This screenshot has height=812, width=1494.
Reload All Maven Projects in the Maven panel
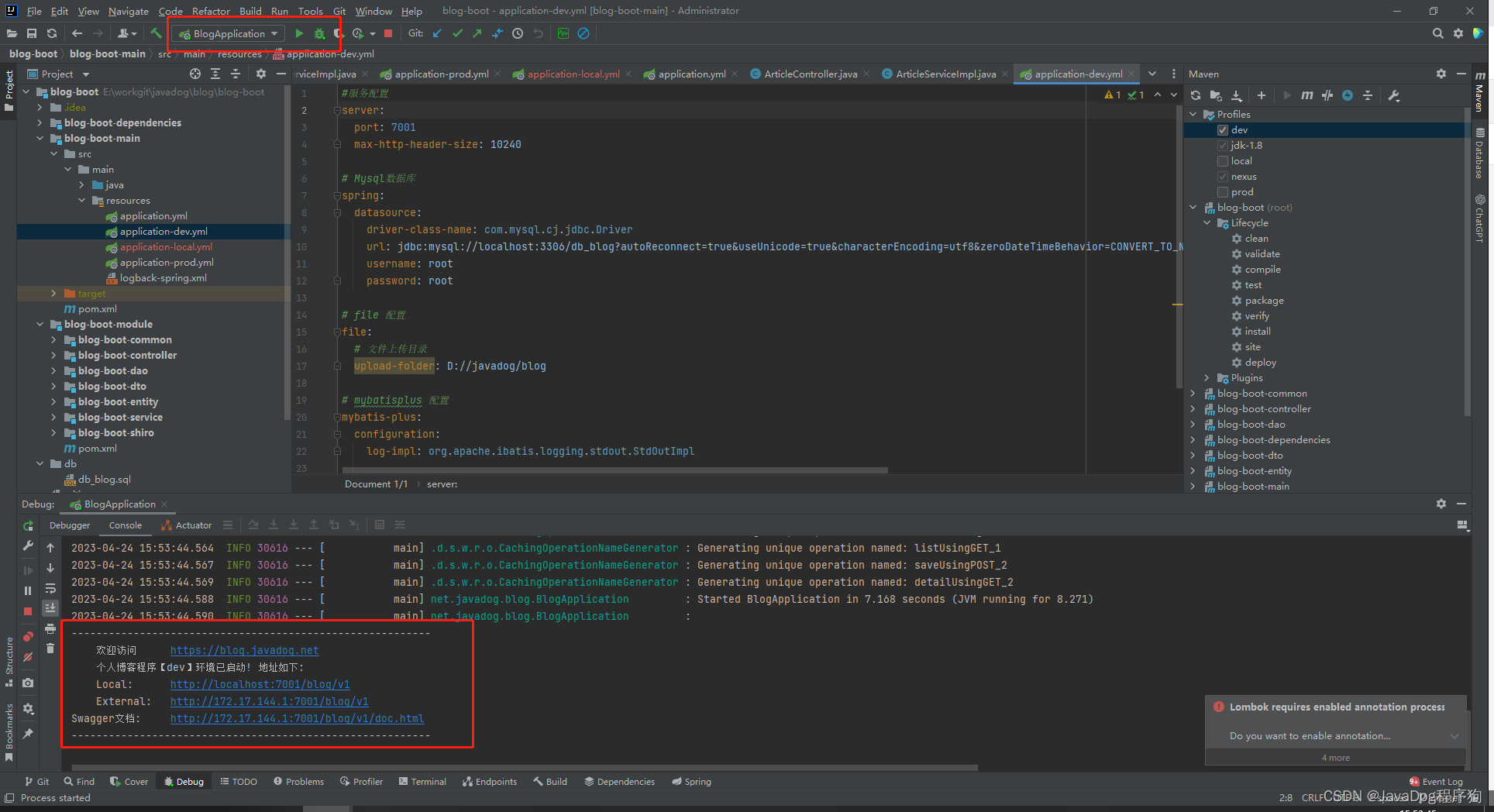[x=1196, y=95]
